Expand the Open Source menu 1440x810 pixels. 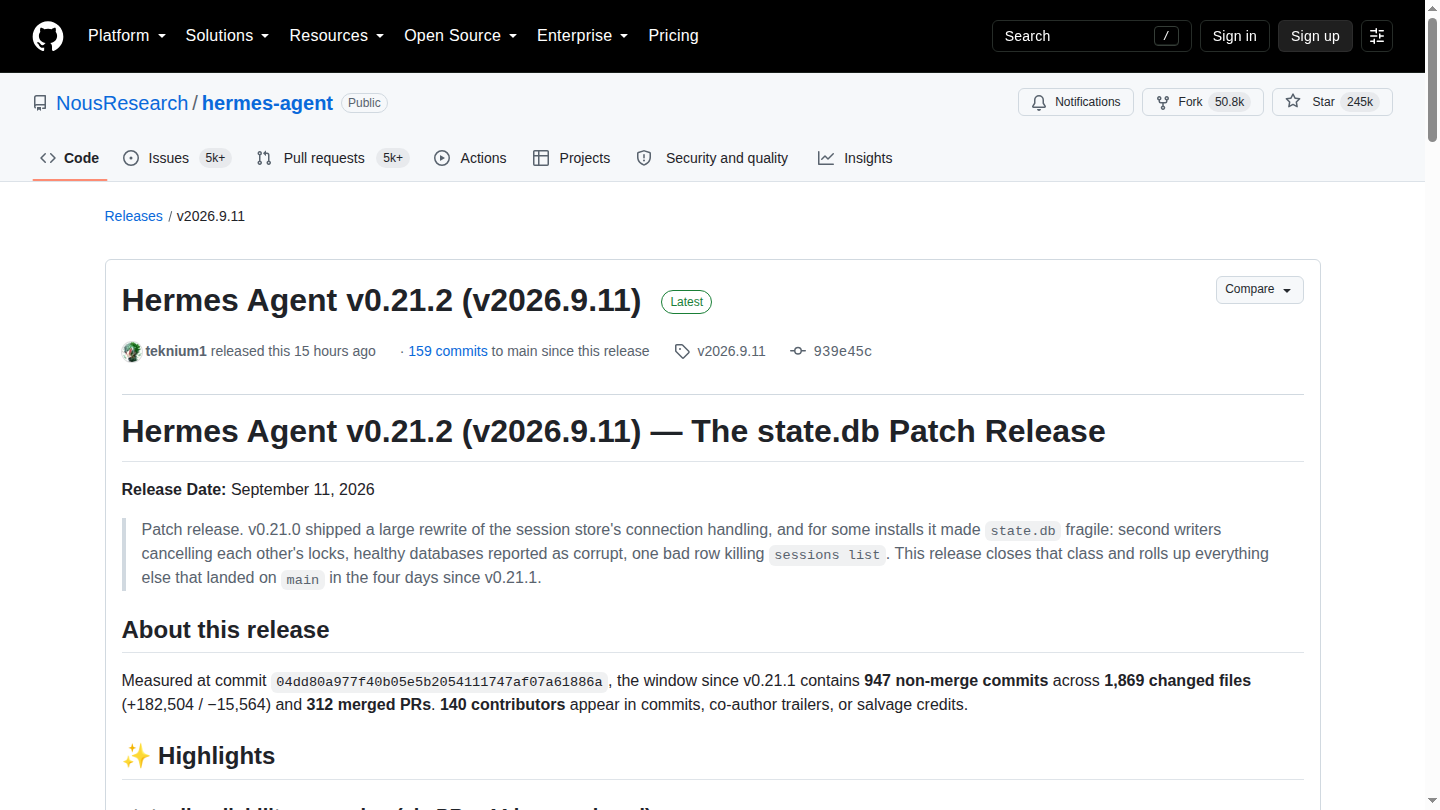coord(460,36)
